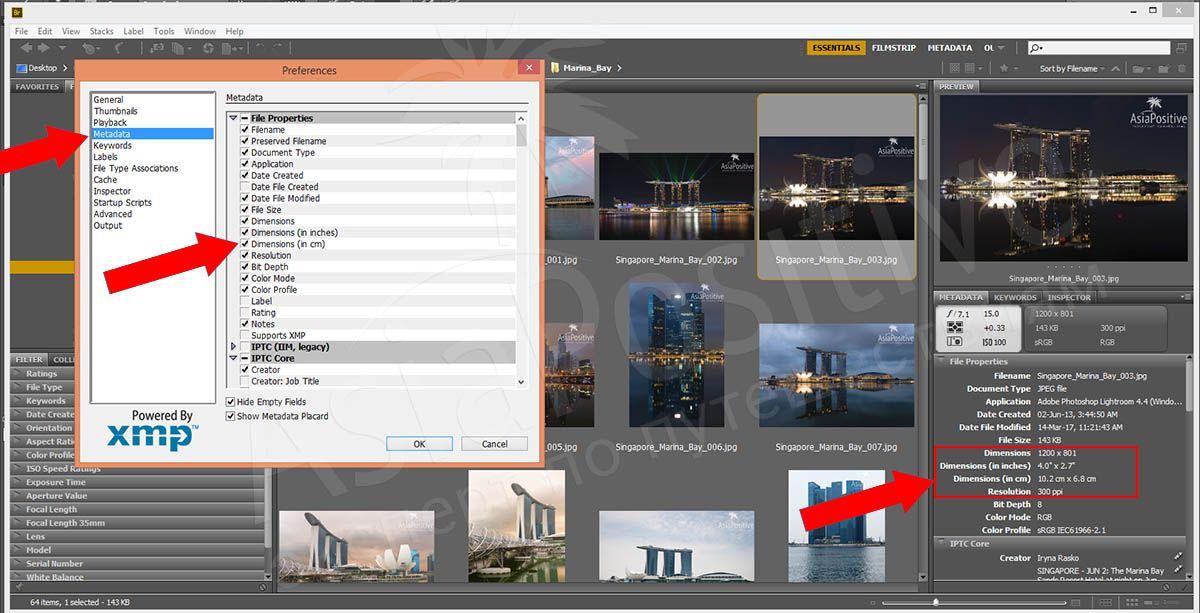This screenshot has height=613, width=1200.
Task: Open the Sort by Filename dropdown
Action: coord(1070,69)
